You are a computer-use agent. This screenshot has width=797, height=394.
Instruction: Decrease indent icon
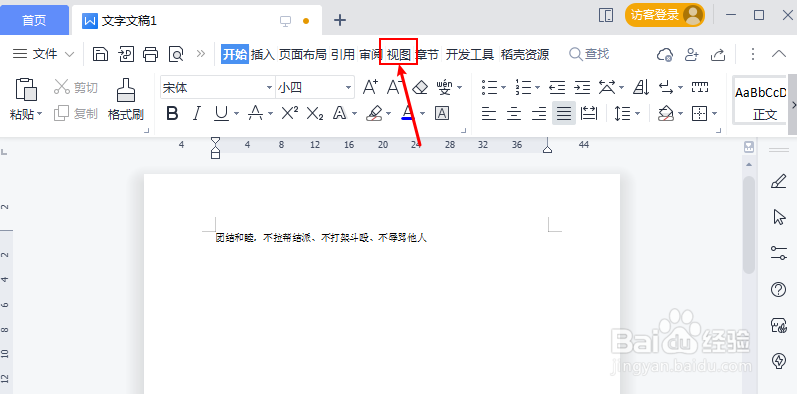(558, 87)
